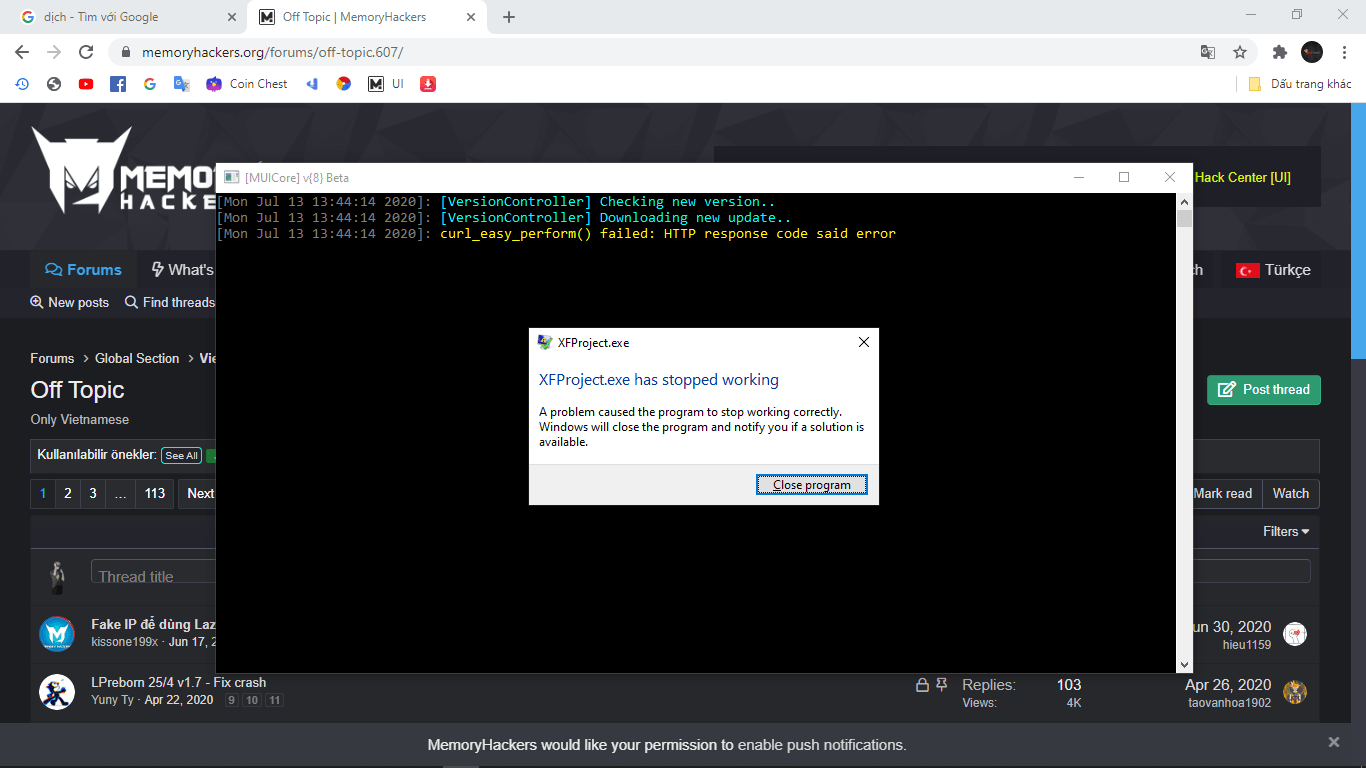
Task: Open the globe bookmark icon
Action: click(x=54, y=84)
